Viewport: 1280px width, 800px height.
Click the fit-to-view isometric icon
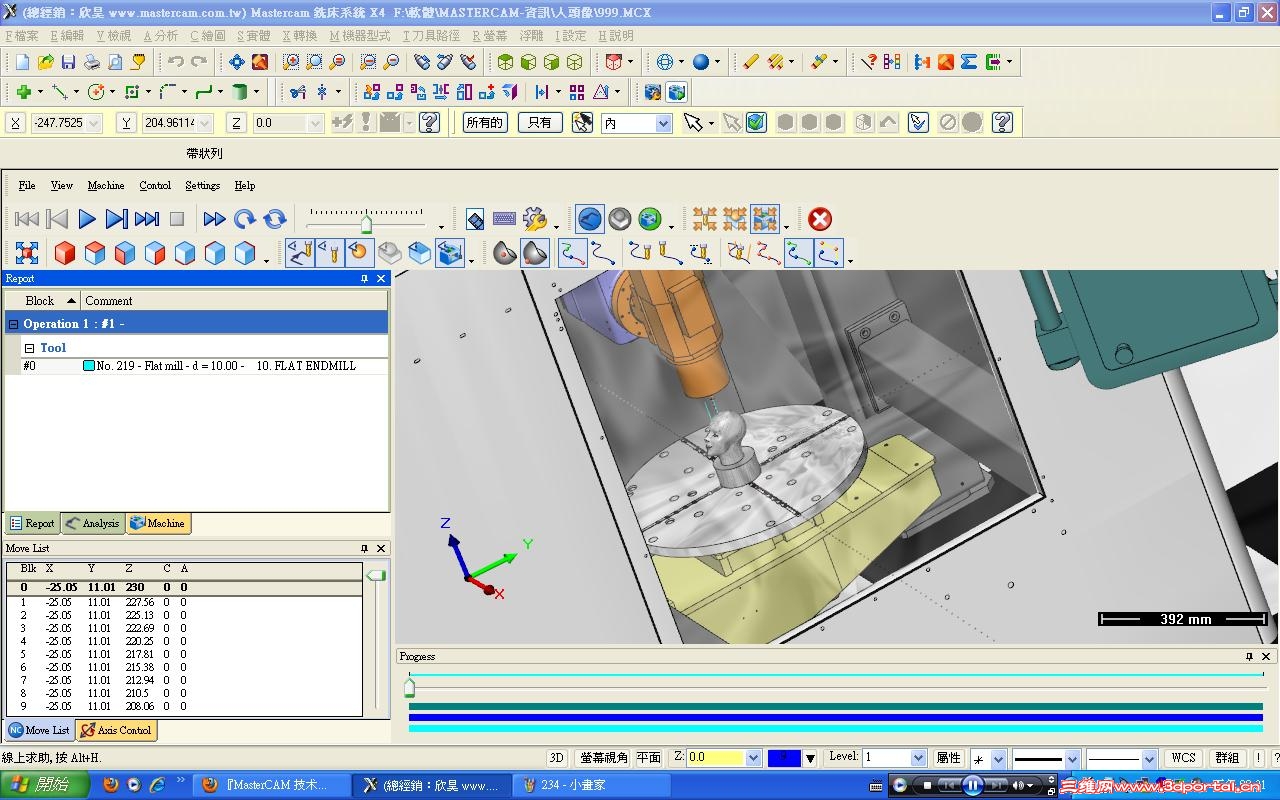[27, 253]
